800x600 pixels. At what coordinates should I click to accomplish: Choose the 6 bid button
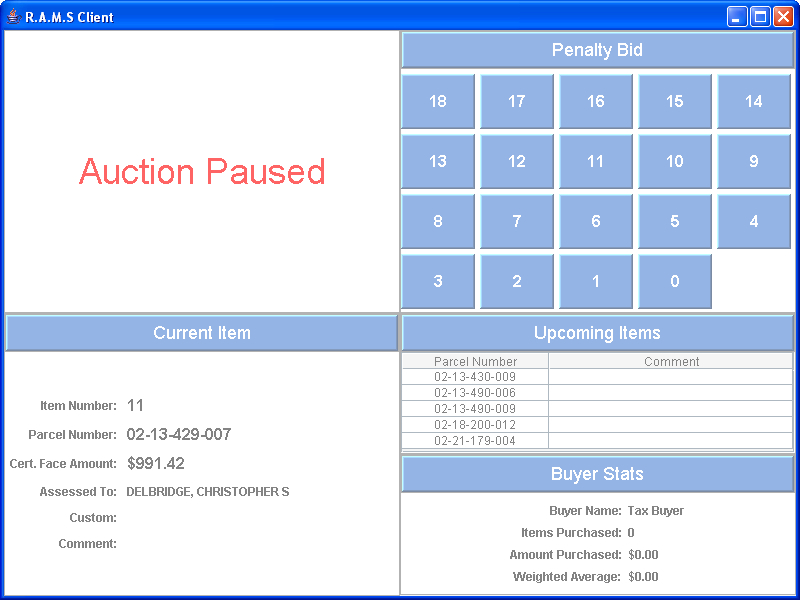(596, 221)
